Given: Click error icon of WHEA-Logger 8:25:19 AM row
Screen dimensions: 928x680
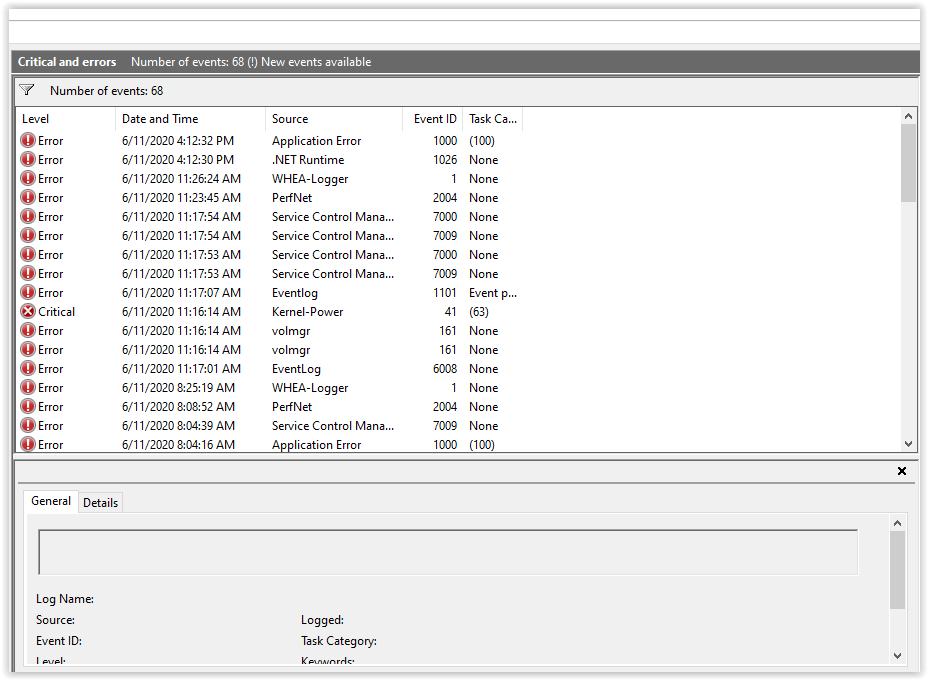Looking at the screenshot, I should click(28, 387).
